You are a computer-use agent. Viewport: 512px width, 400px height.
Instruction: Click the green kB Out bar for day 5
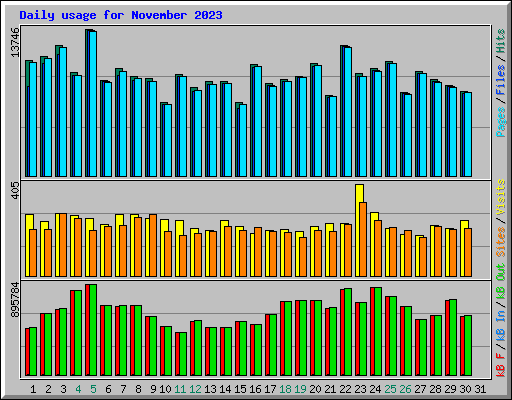click(x=93, y=330)
